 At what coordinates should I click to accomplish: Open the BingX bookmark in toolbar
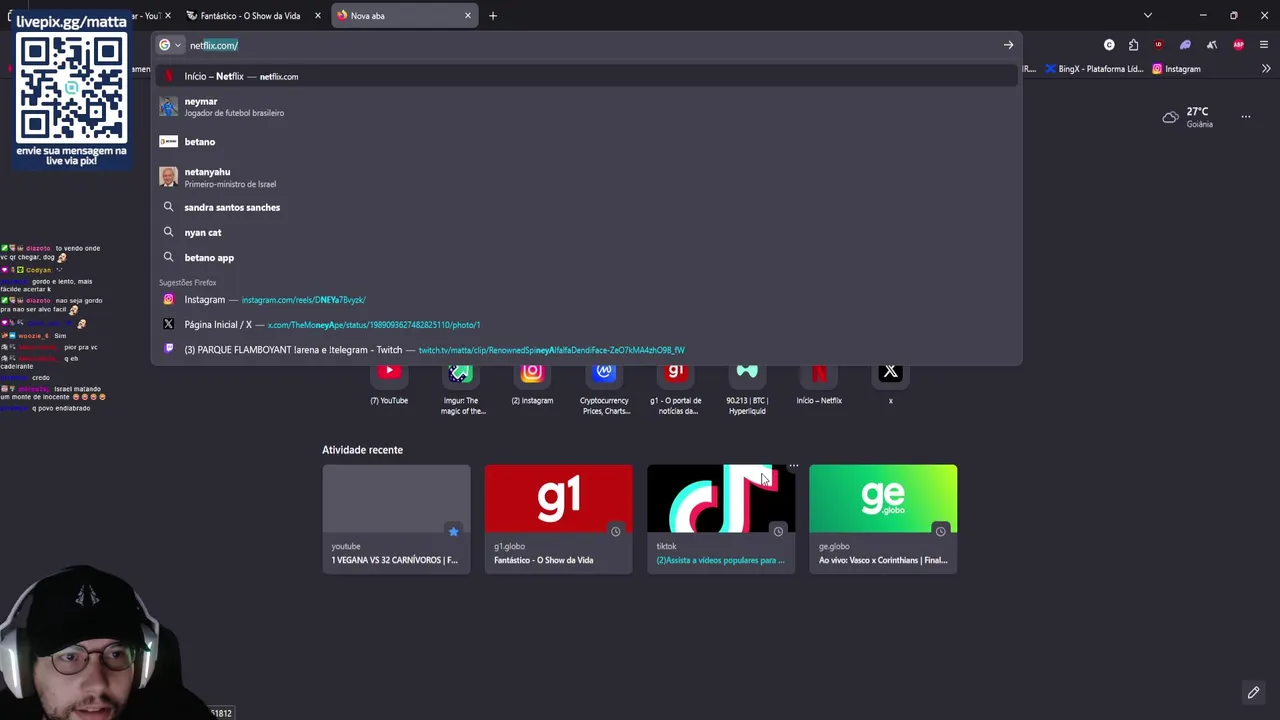[1093, 69]
